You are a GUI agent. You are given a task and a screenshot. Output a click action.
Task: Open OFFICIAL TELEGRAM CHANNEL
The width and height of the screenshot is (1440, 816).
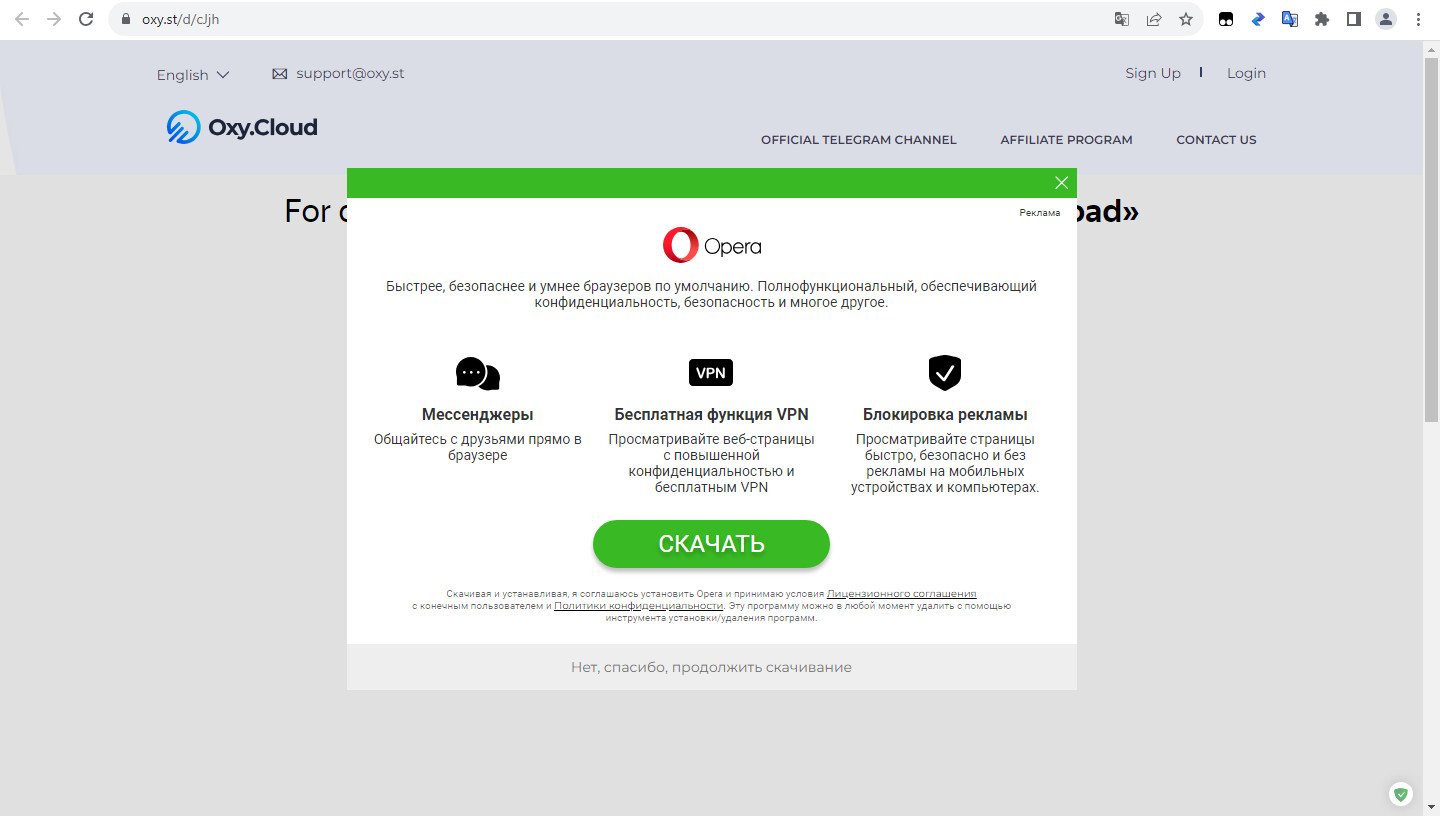(858, 139)
